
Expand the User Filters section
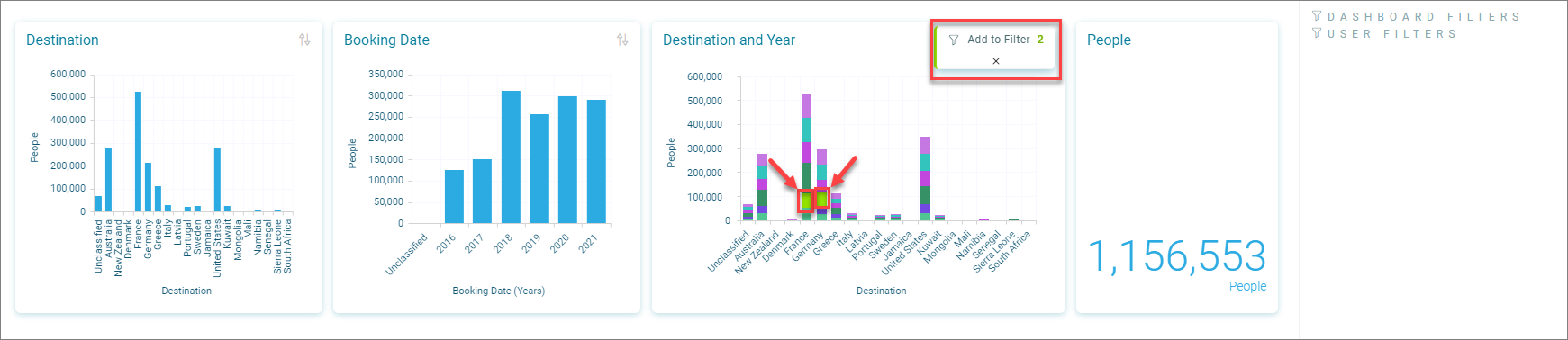click(x=1391, y=33)
